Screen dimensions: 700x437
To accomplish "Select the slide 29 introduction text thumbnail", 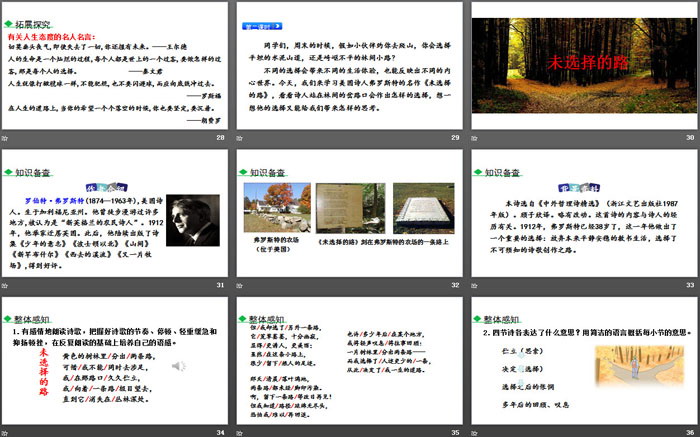I will (350, 66).
